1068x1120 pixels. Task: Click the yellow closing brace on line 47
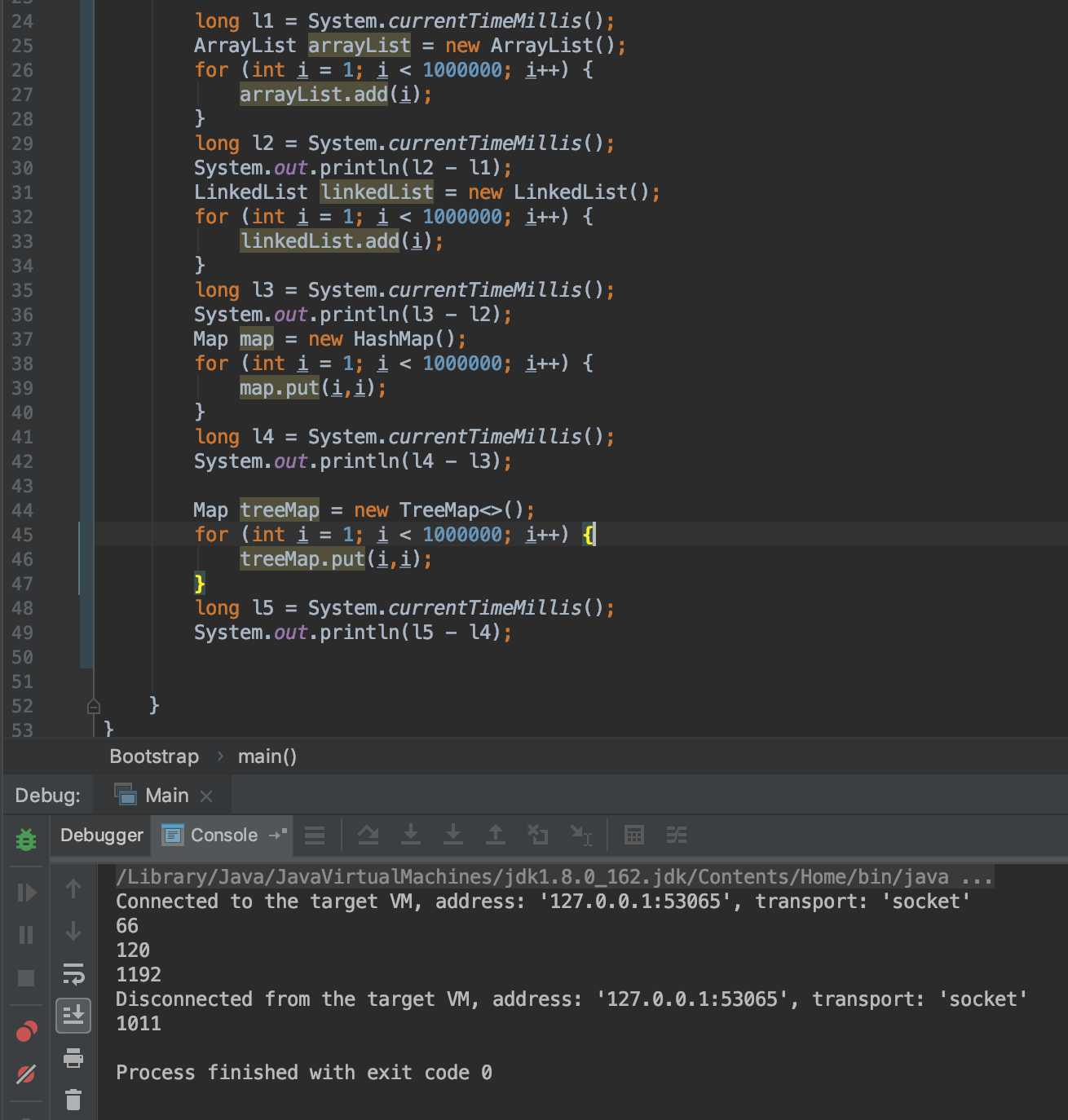click(200, 584)
